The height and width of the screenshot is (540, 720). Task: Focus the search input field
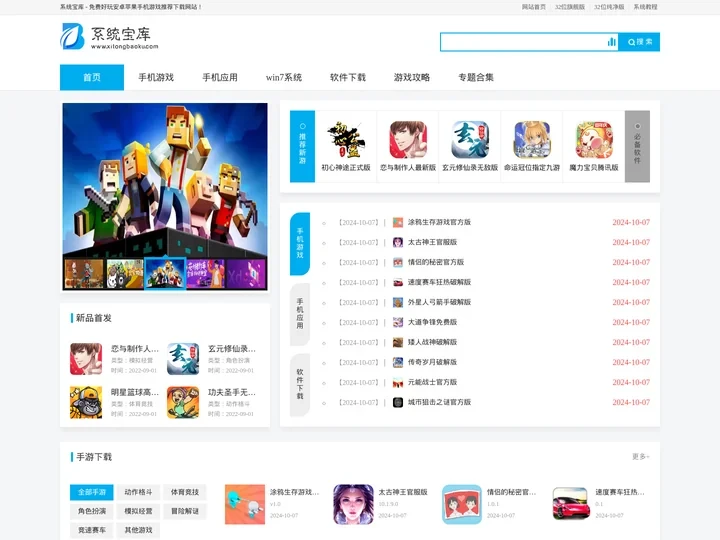[523, 42]
